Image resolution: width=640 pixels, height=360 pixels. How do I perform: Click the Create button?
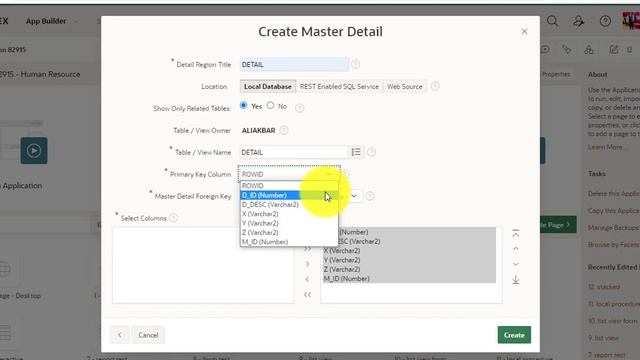(x=514, y=335)
